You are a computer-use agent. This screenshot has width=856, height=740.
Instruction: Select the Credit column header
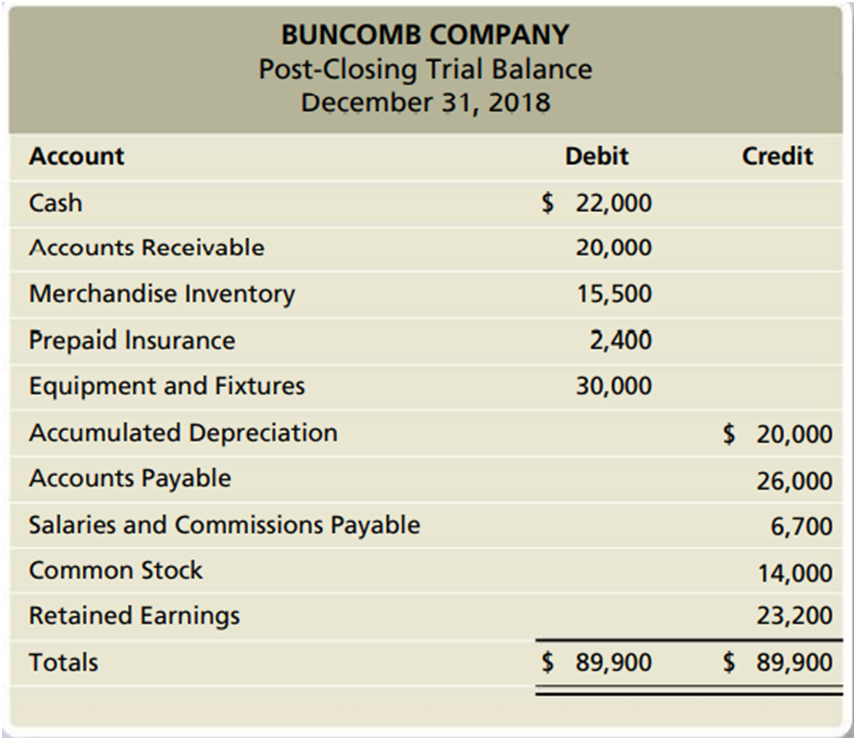(777, 157)
